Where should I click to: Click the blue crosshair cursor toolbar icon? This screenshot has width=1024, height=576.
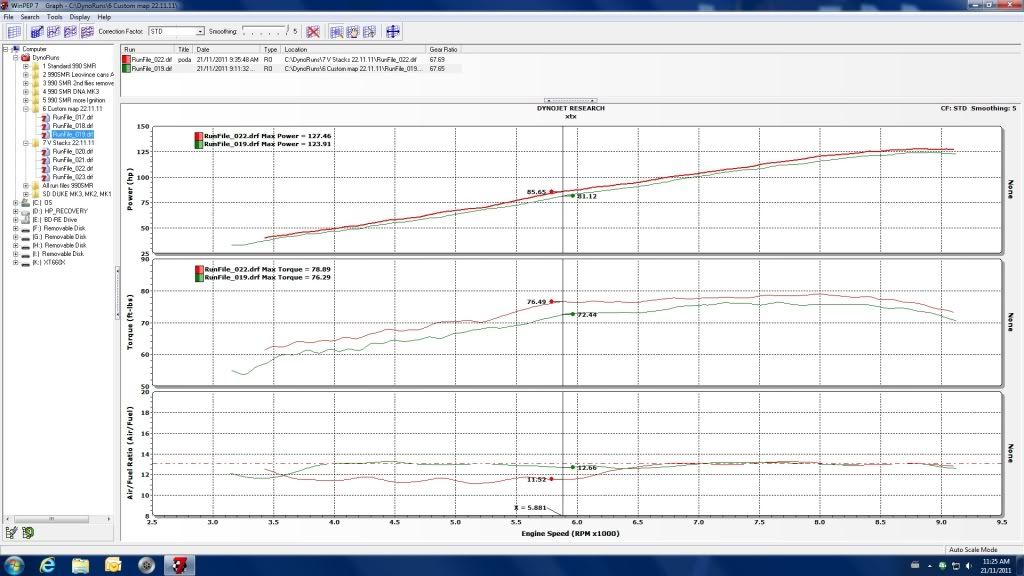392,32
